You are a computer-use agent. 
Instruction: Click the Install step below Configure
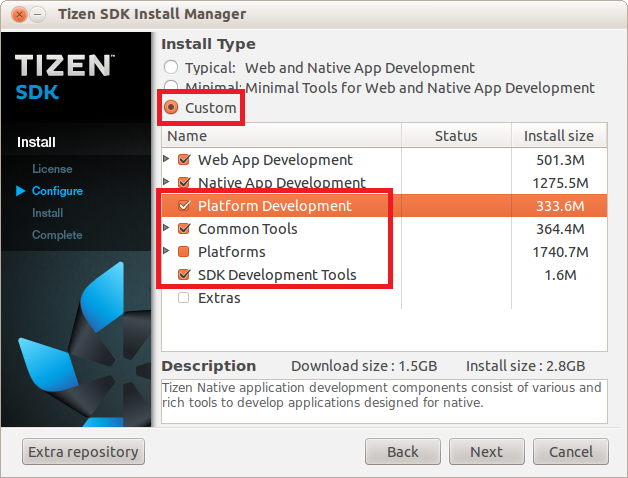[x=47, y=213]
